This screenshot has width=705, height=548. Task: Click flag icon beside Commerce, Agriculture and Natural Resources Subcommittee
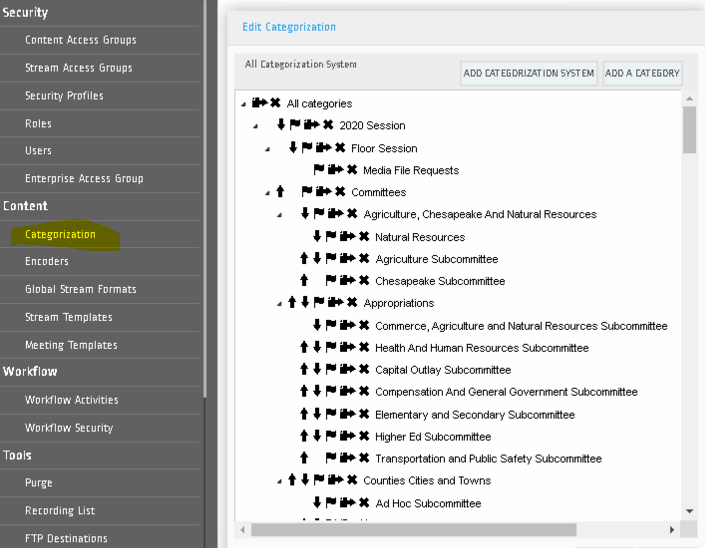tap(331, 325)
